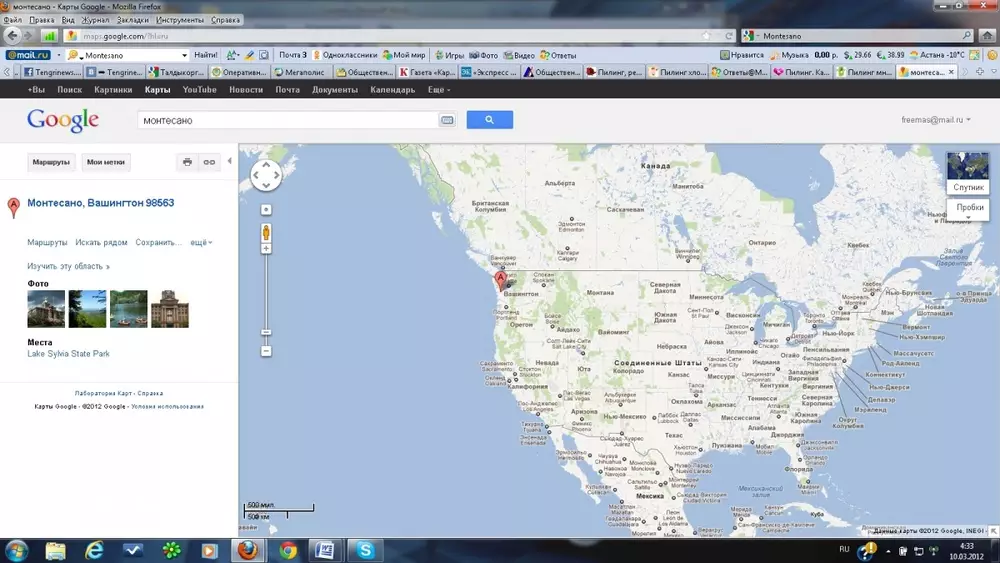Open YouTube in the Google navigation bar
Screen dimensions: 1000x563
click(199, 90)
